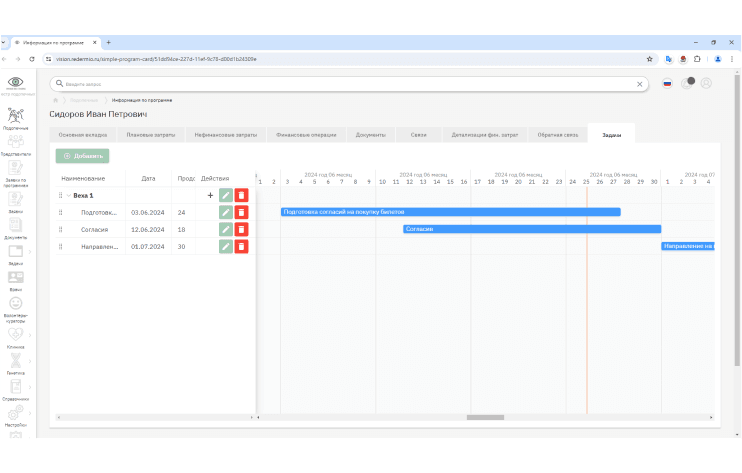Edit the Веха 1 row
Image resolution: width=742 pixels, height=473 pixels.
pos(226,195)
